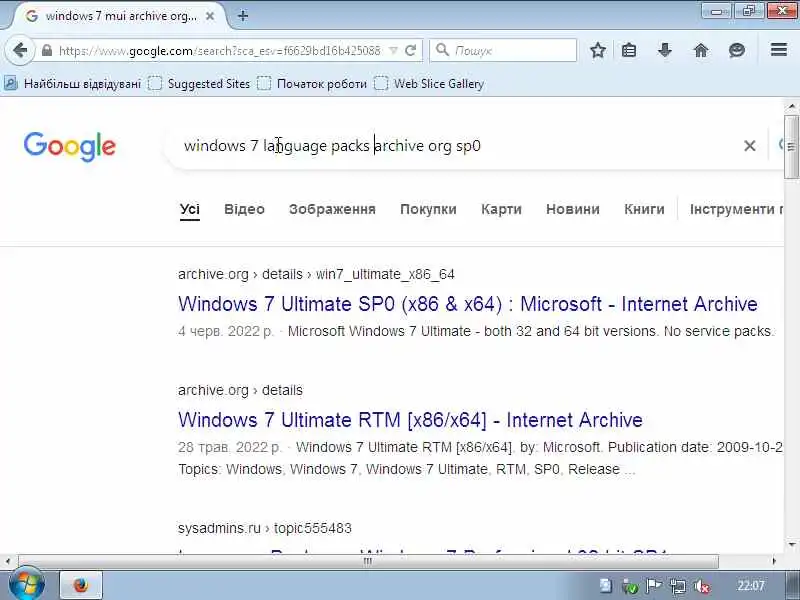Bookmark this page with the star icon

(597, 50)
